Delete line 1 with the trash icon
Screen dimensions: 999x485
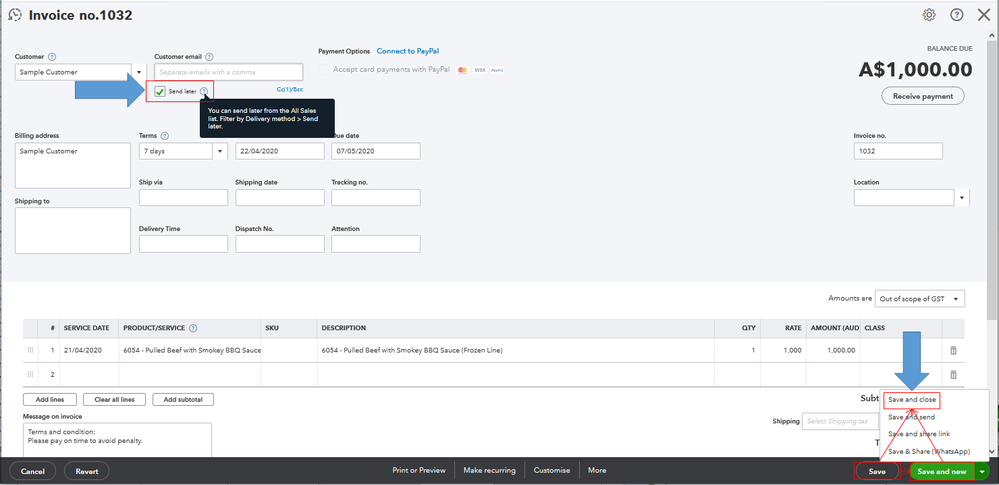pos(953,351)
